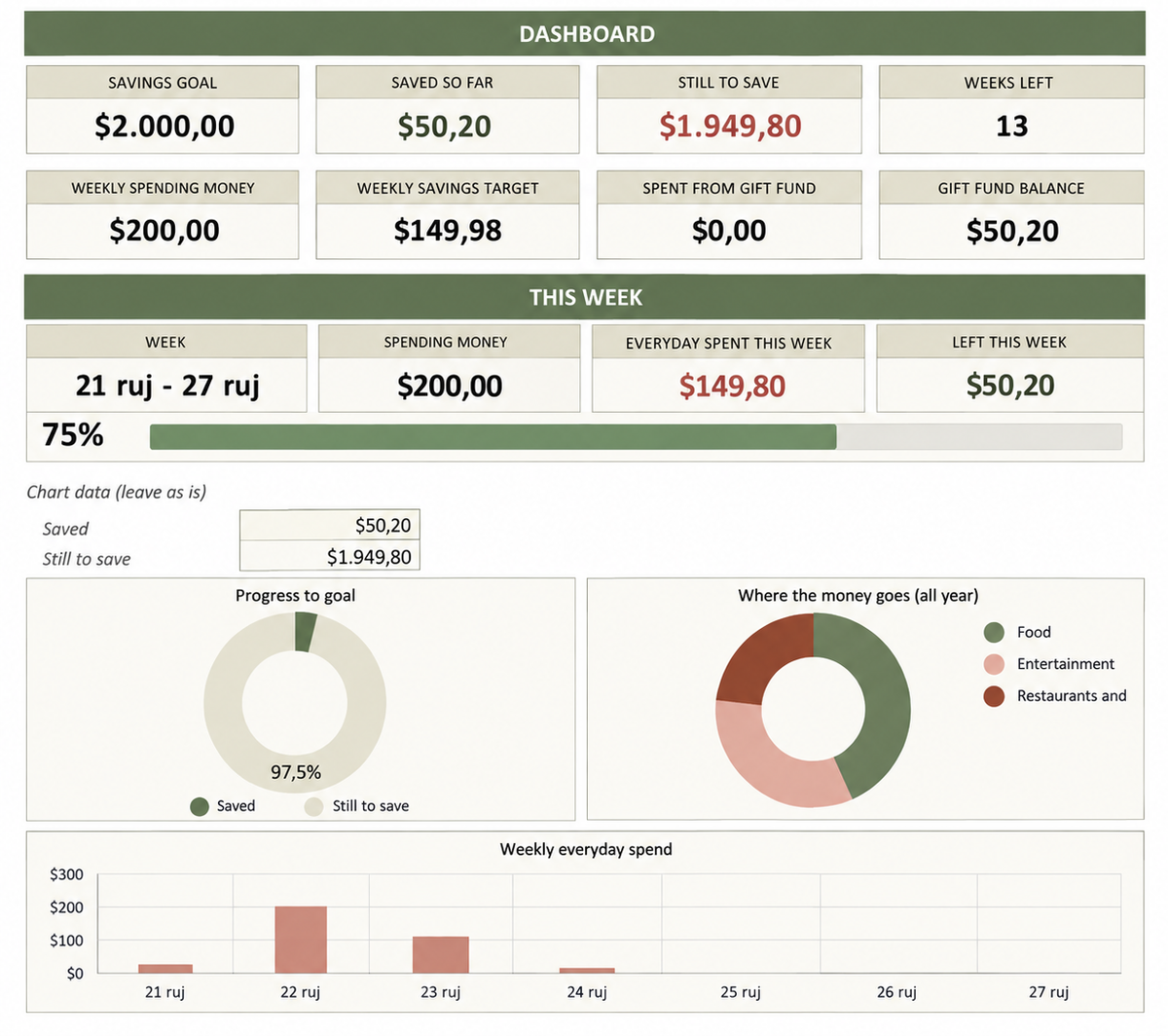The height and width of the screenshot is (1036, 1168).
Task: Click the 75% progress percentage
Action: pos(73,434)
